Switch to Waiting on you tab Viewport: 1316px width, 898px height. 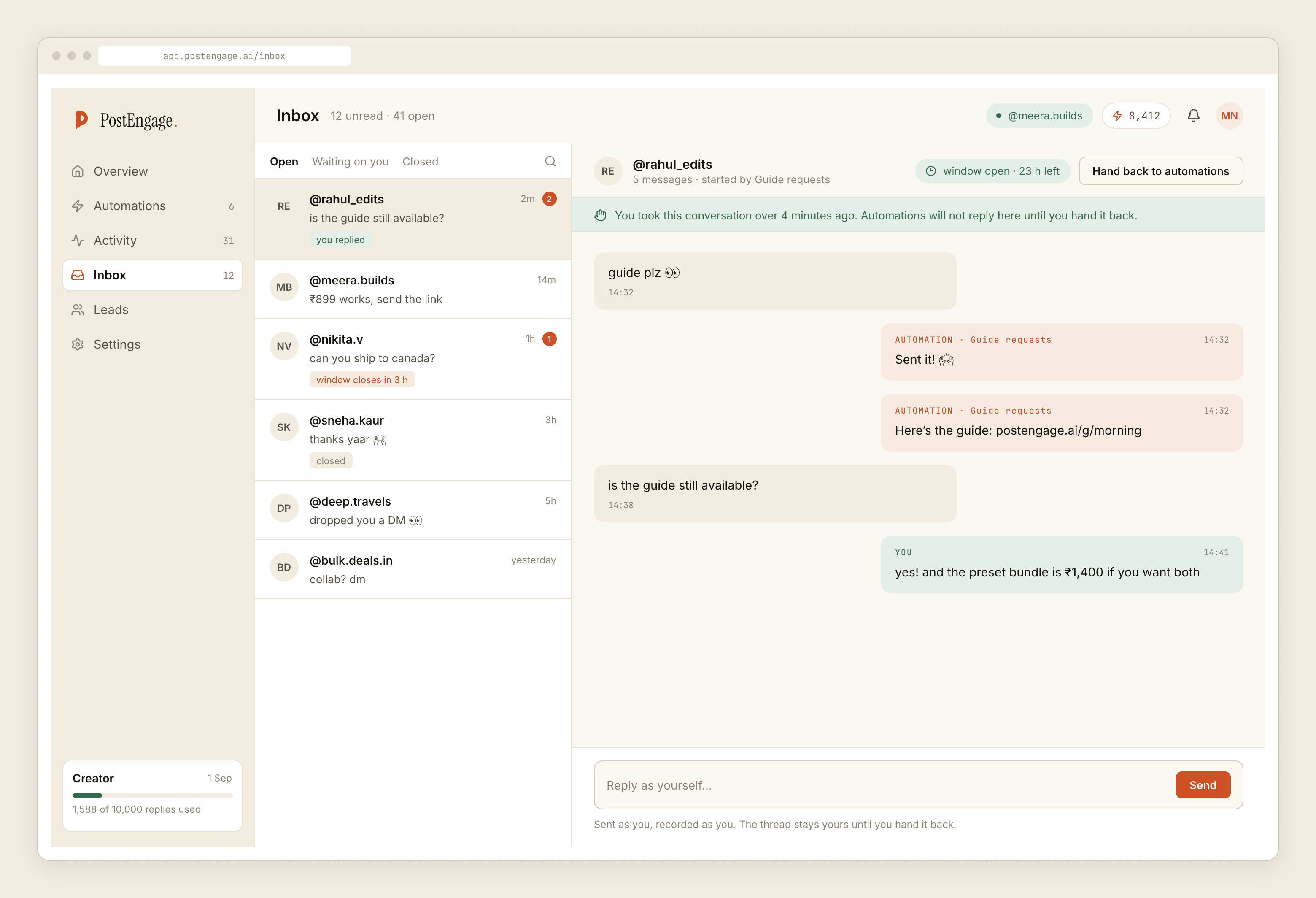pos(350,162)
